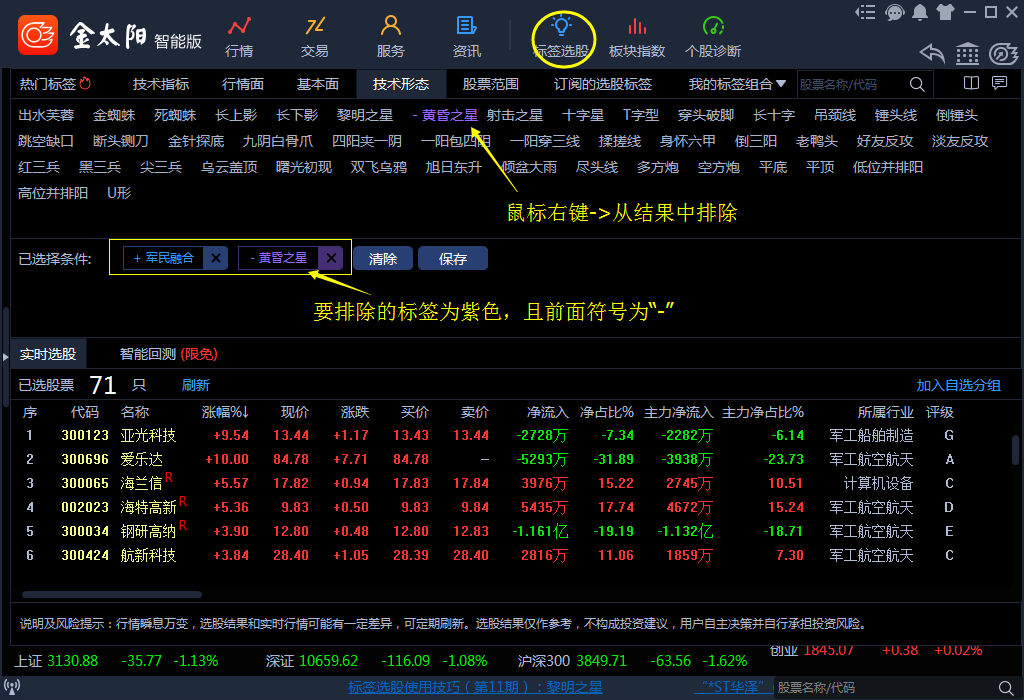Toggle the 黎明之星 pattern tag
Screen dimensions: 1024x700
365,116
